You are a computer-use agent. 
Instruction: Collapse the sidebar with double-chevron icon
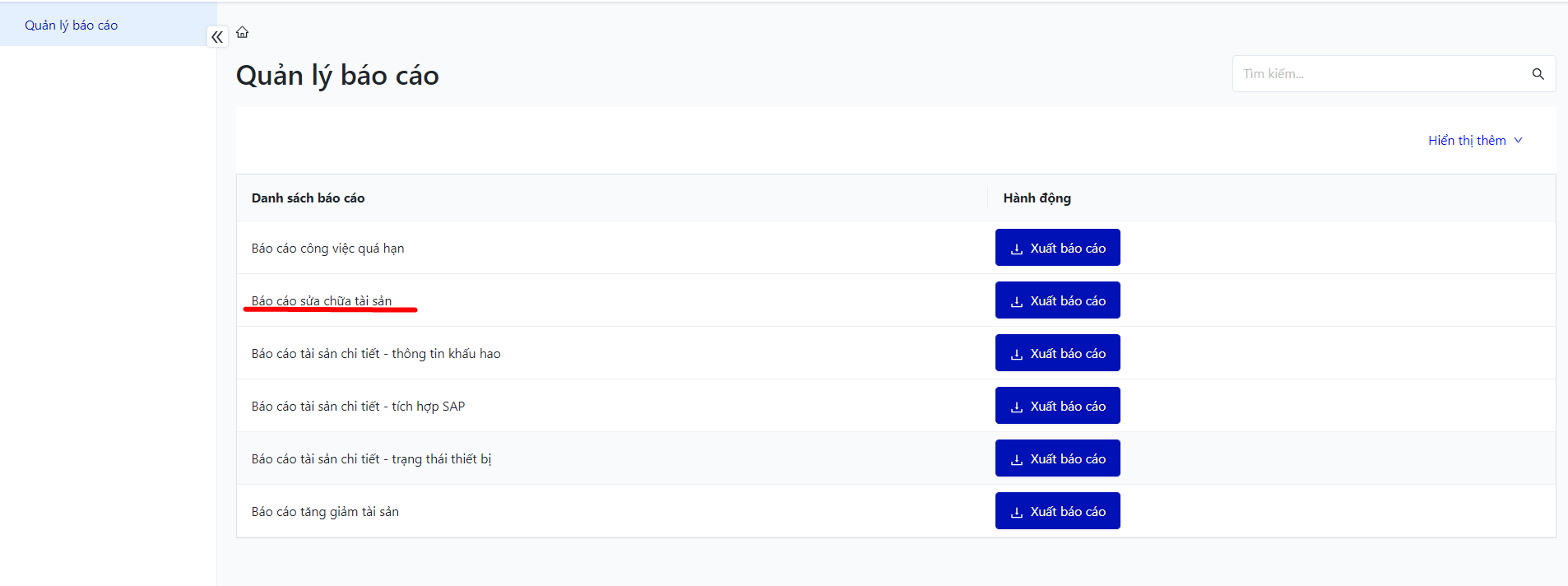coord(217,37)
